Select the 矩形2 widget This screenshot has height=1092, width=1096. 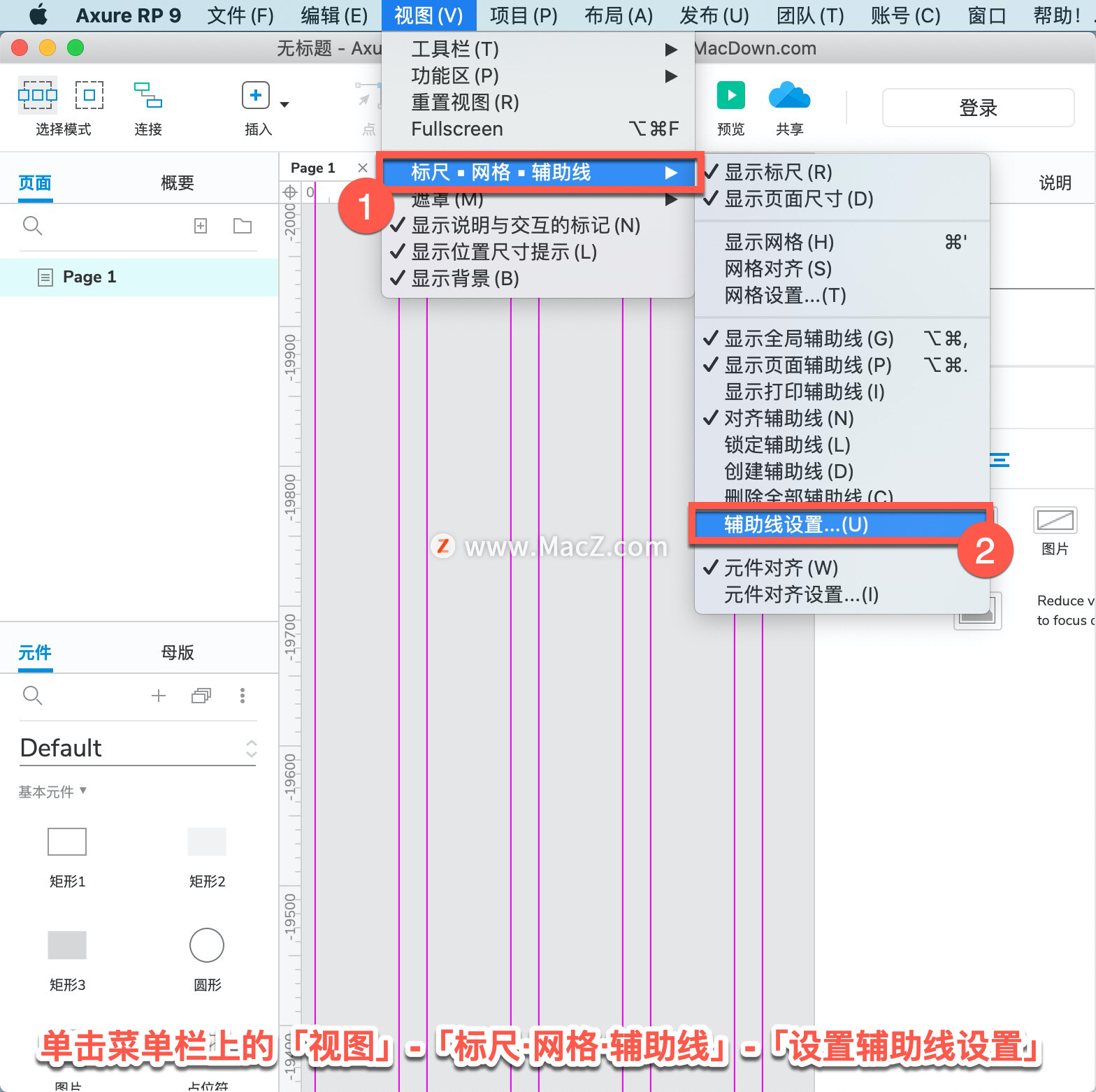[x=207, y=842]
